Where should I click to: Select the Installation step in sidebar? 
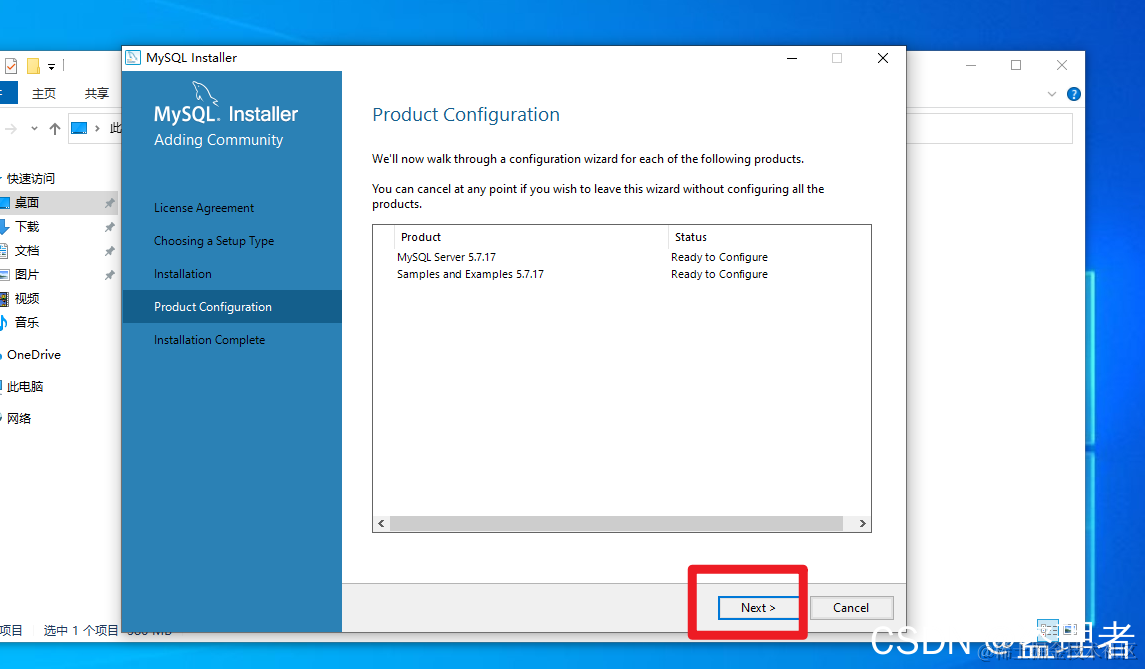point(183,274)
